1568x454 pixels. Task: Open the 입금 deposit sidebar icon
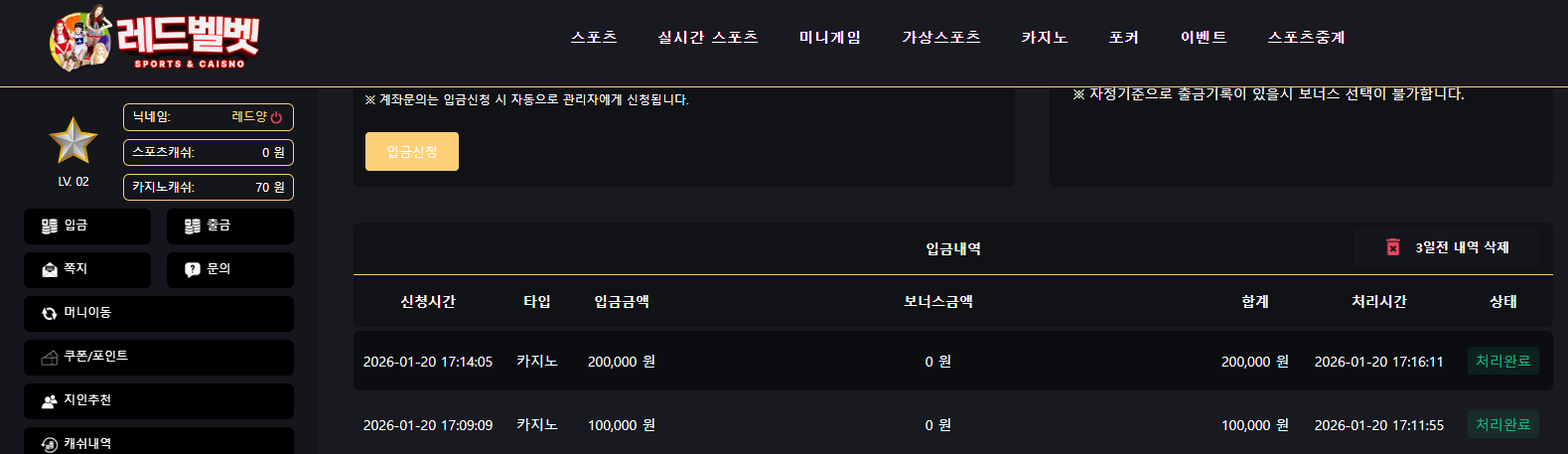(x=50, y=227)
